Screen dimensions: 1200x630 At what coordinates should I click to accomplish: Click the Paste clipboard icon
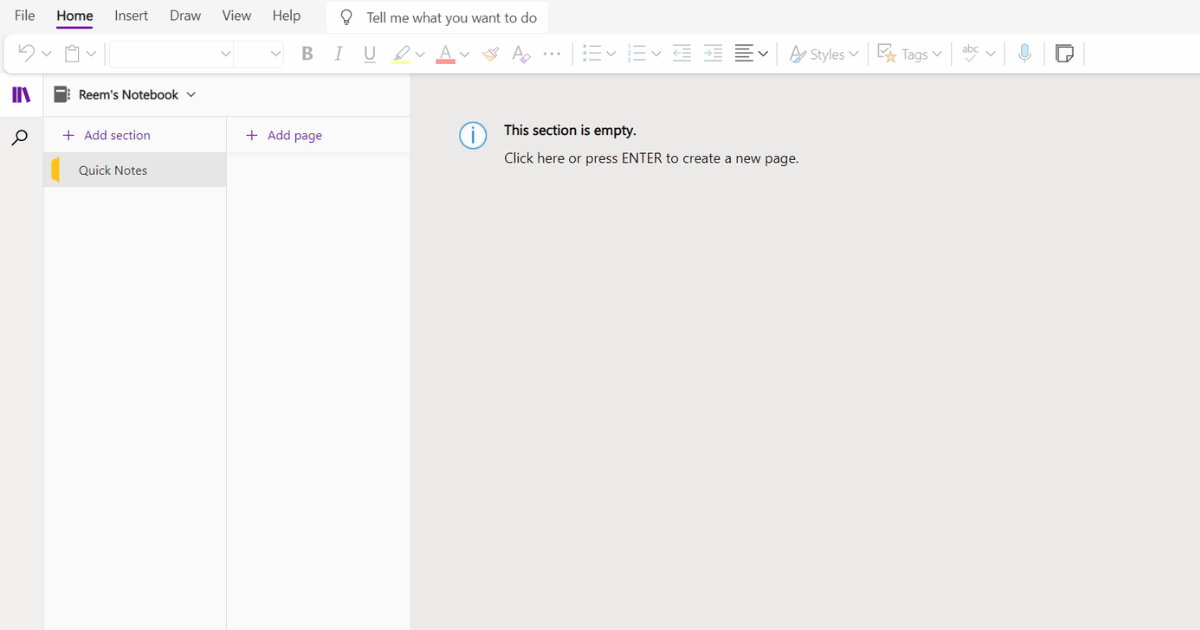pyautogui.click(x=72, y=53)
